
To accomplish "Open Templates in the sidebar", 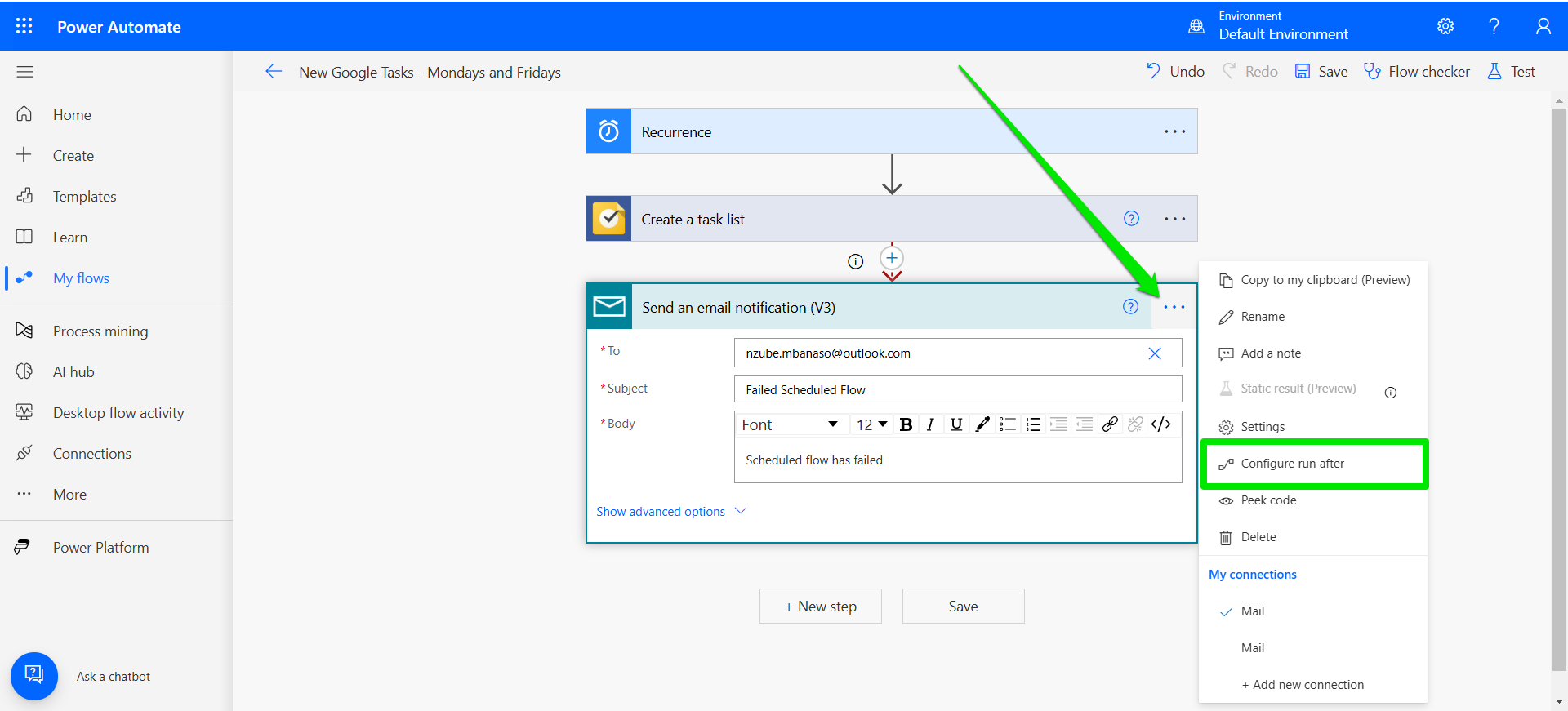I will (84, 197).
